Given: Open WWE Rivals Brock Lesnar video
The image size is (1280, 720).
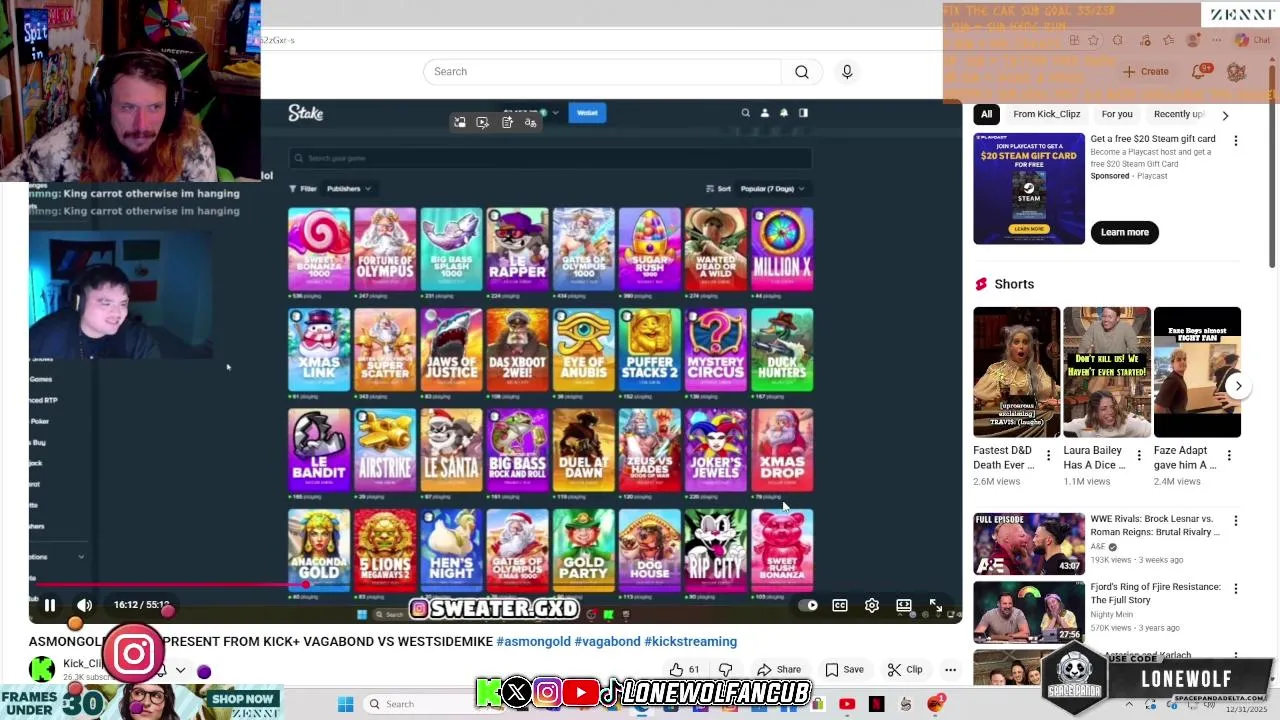Looking at the screenshot, I should tap(1029, 544).
